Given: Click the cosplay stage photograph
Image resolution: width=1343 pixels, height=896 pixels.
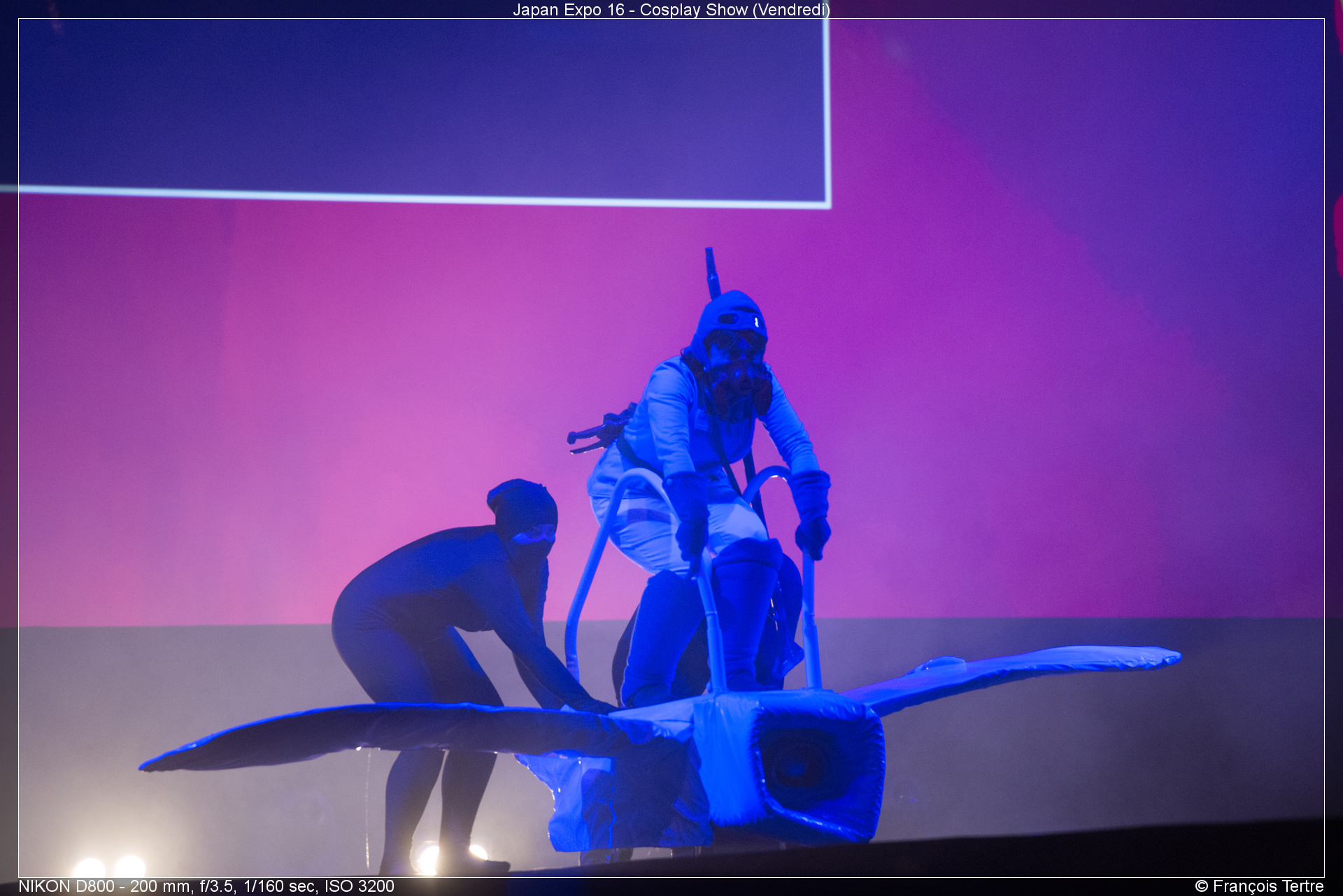Looking at the screenshot, I should [x=671, y=448].
